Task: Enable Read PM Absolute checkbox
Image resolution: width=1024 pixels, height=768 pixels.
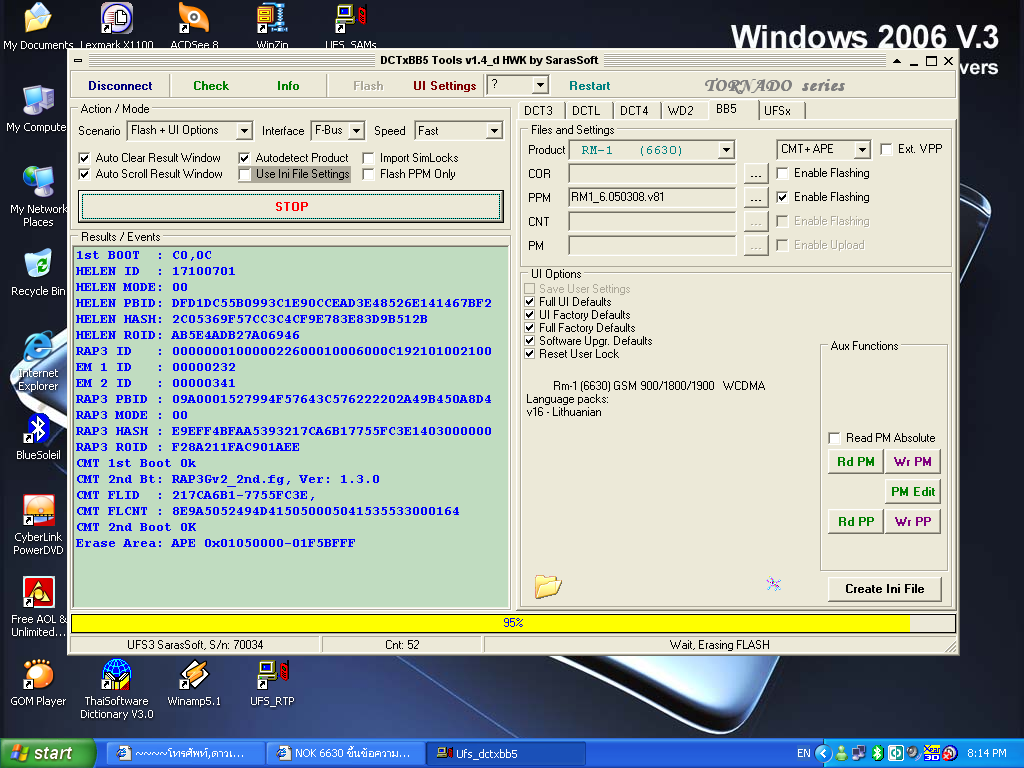Action: 834,438
